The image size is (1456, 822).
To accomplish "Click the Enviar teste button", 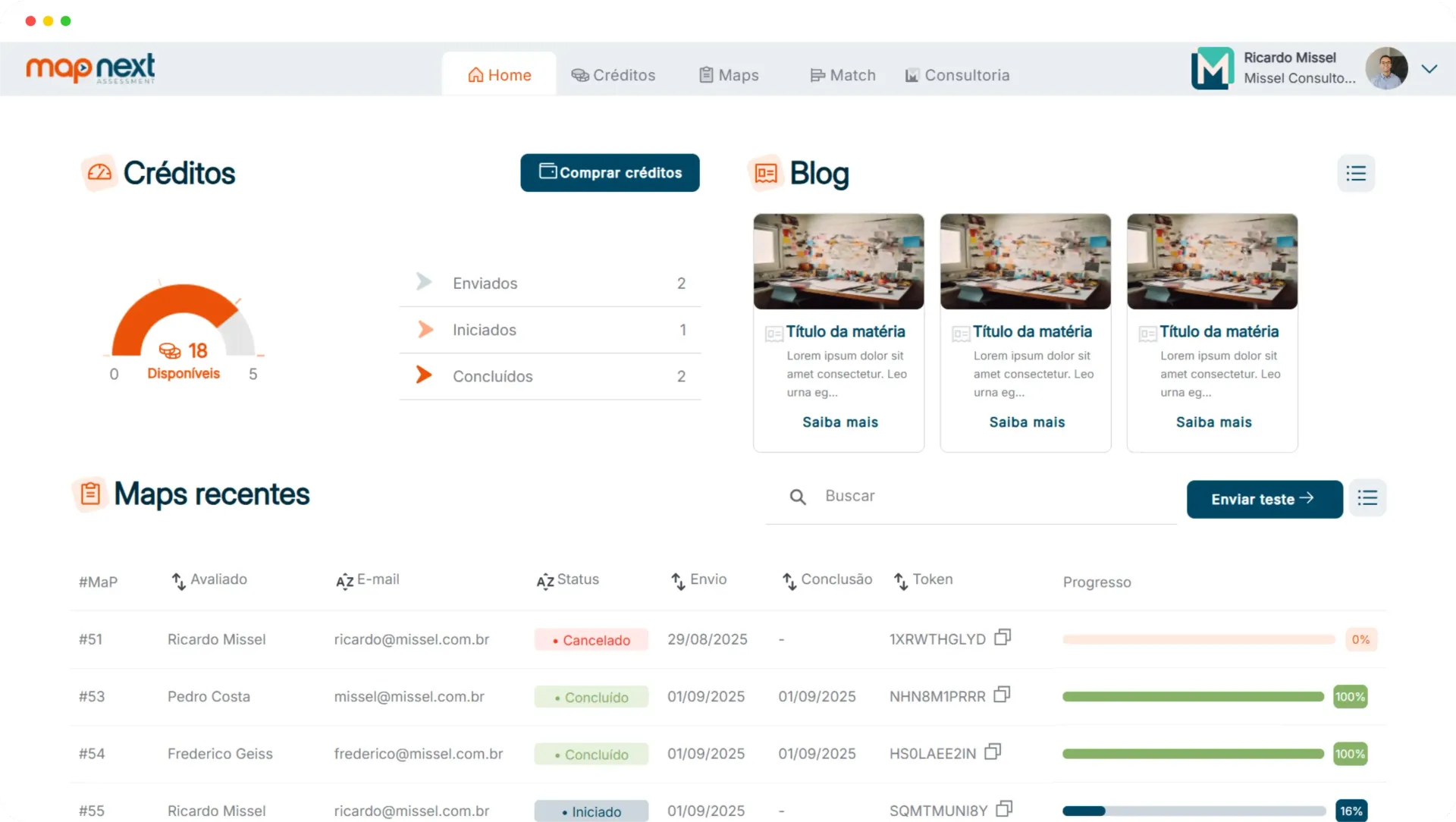I will coord(1264,499).
